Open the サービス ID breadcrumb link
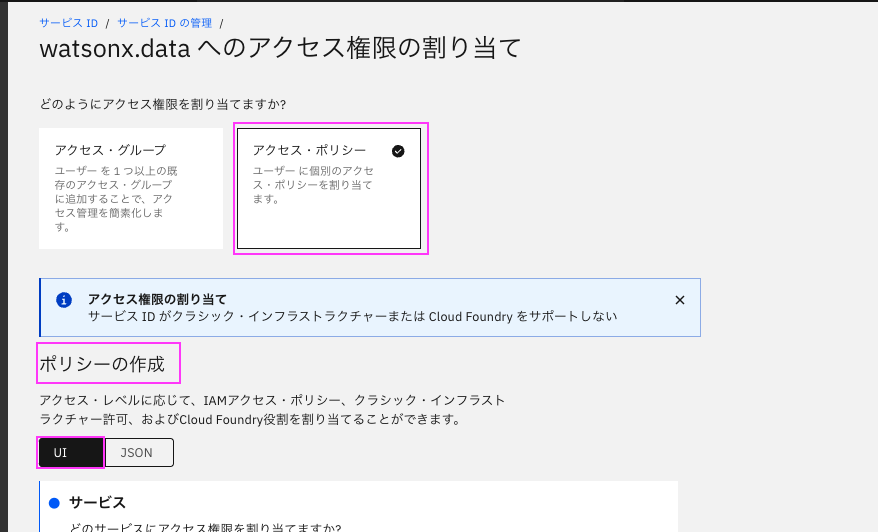 click(x=68, y=23)
